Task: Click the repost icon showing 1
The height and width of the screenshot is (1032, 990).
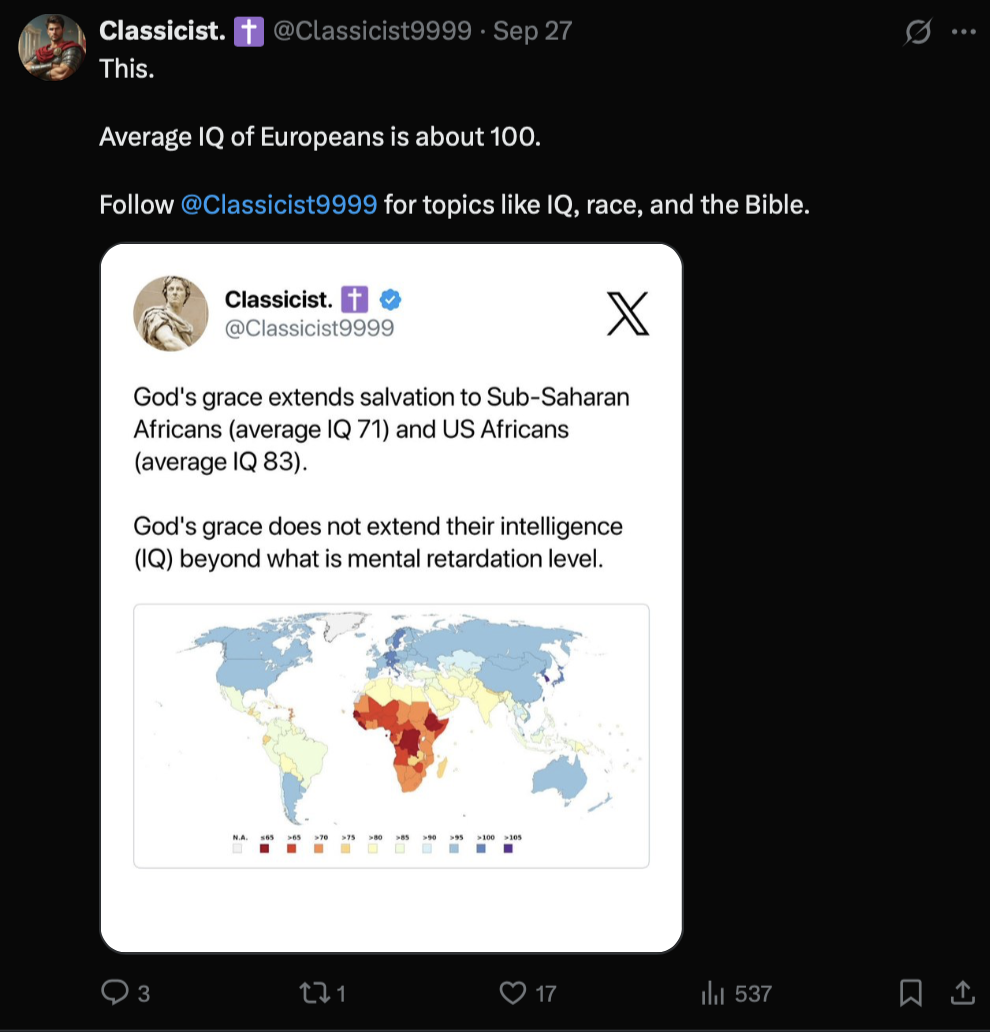Action: pyautogui.click(x=312, y=992)
